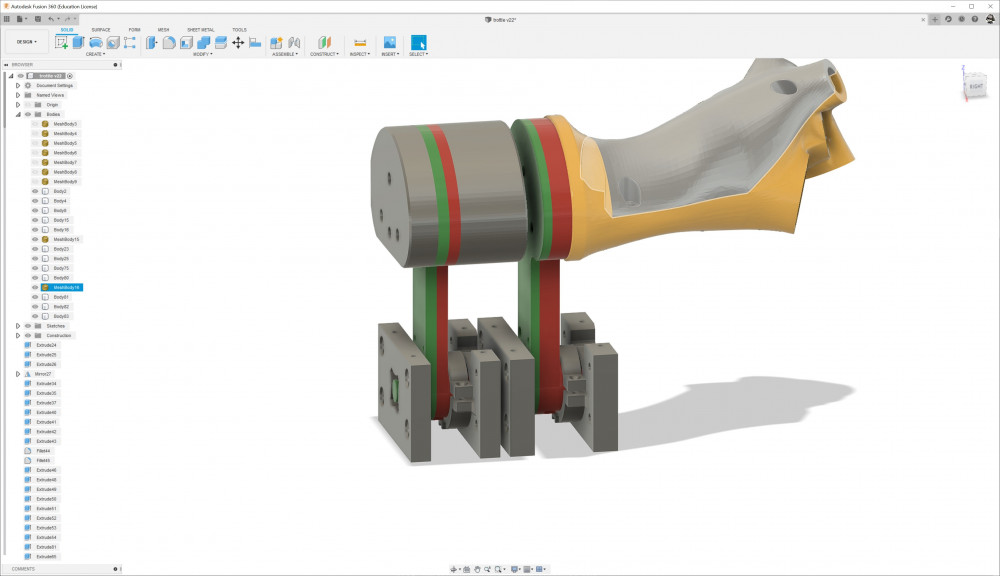Select the Move/Copy tool
The width and height of the screenshot is (1000, 576).
(x=238, y=42)
